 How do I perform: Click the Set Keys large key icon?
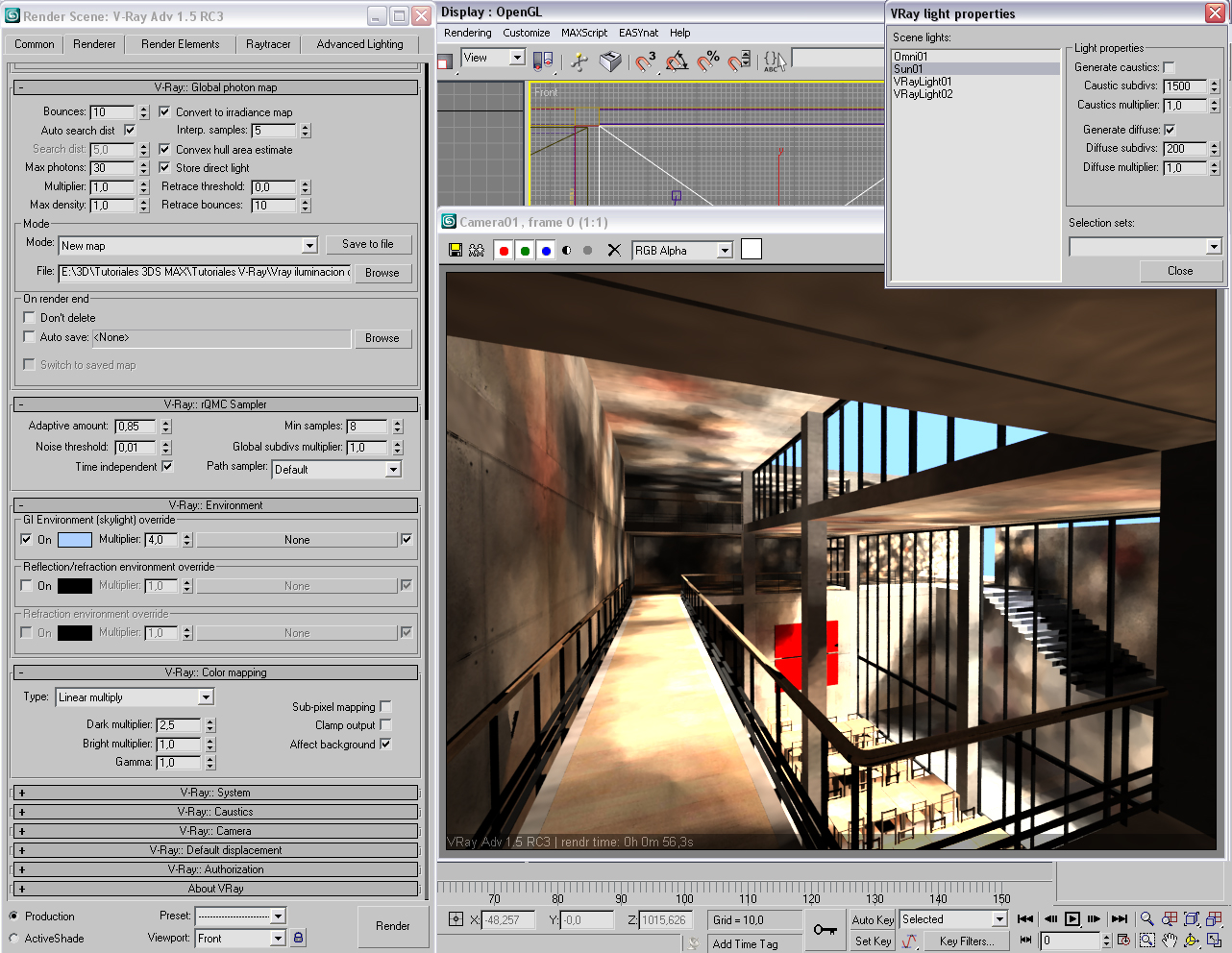pyautogui.click(x=825, y=929)
